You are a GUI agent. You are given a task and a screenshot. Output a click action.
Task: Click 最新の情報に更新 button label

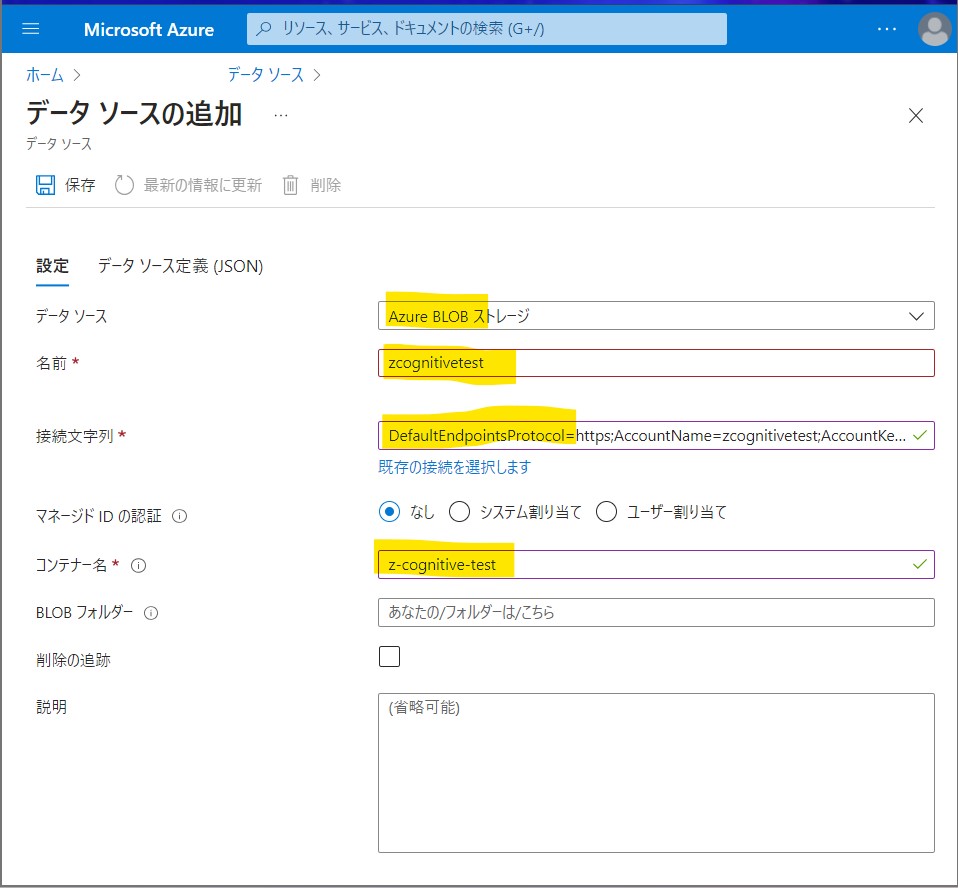tap(203, 185)
